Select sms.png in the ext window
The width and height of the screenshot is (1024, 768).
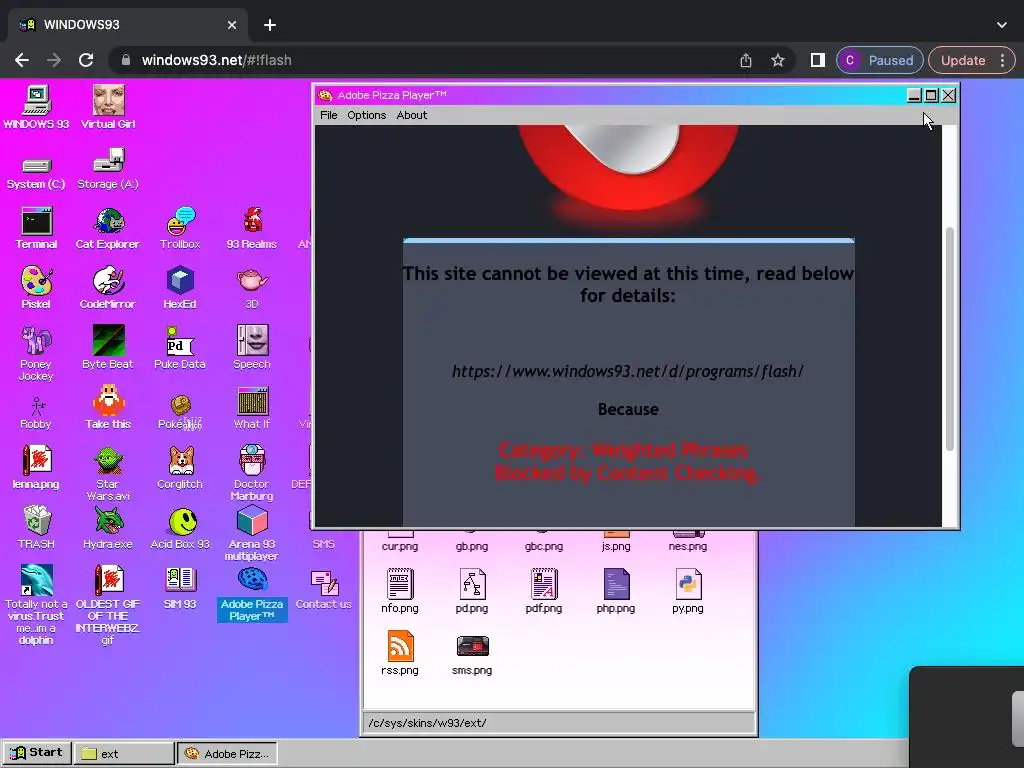point(472,653)
